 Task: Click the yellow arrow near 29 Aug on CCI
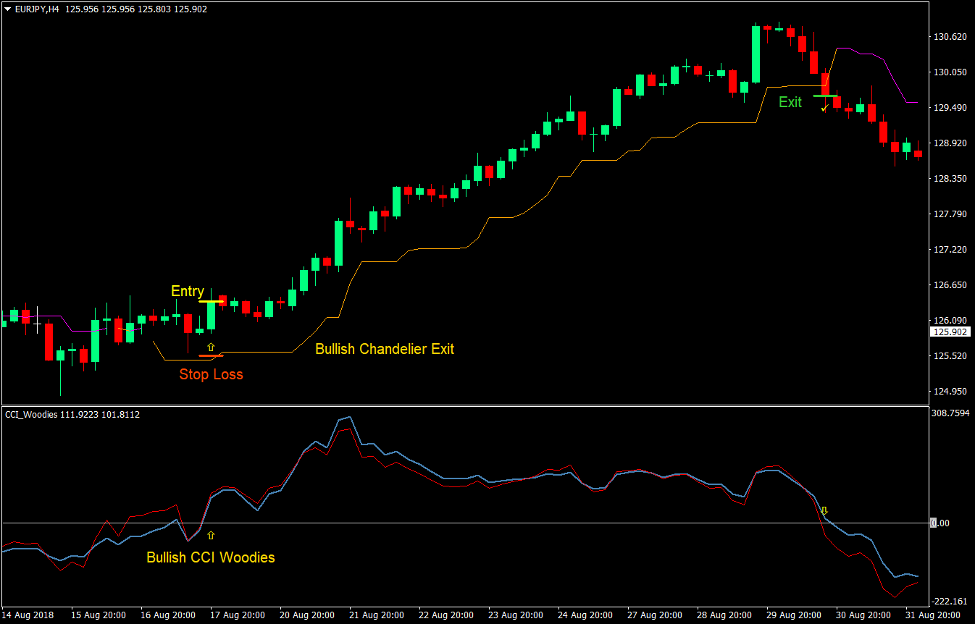[823, 511]
